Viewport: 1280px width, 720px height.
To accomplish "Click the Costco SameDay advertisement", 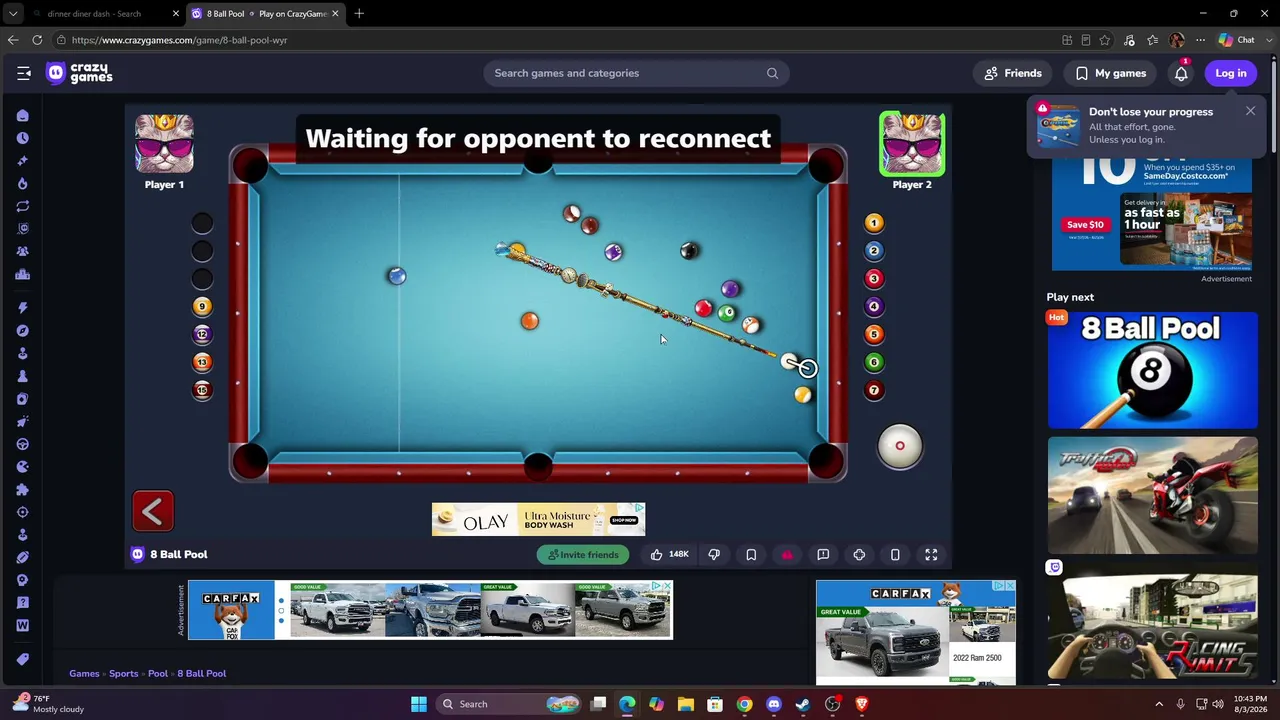I will click(x=1152, y=213).
